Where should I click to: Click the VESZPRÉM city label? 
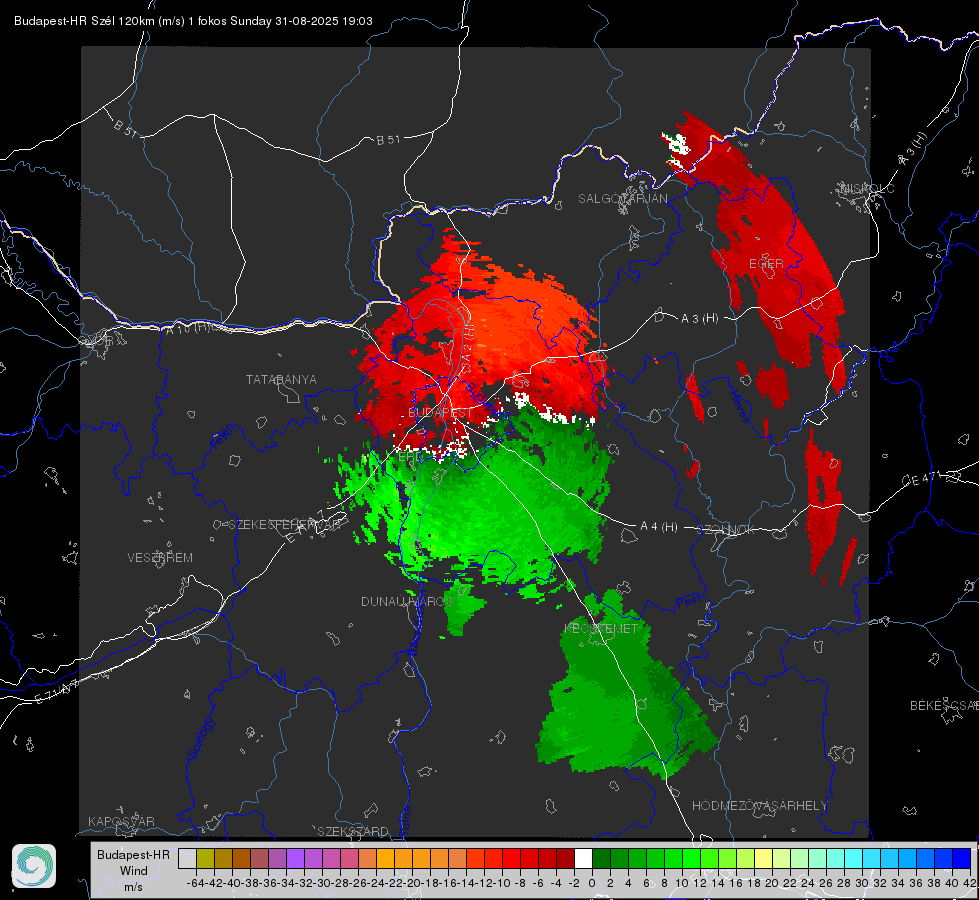[x=160, y=558]
